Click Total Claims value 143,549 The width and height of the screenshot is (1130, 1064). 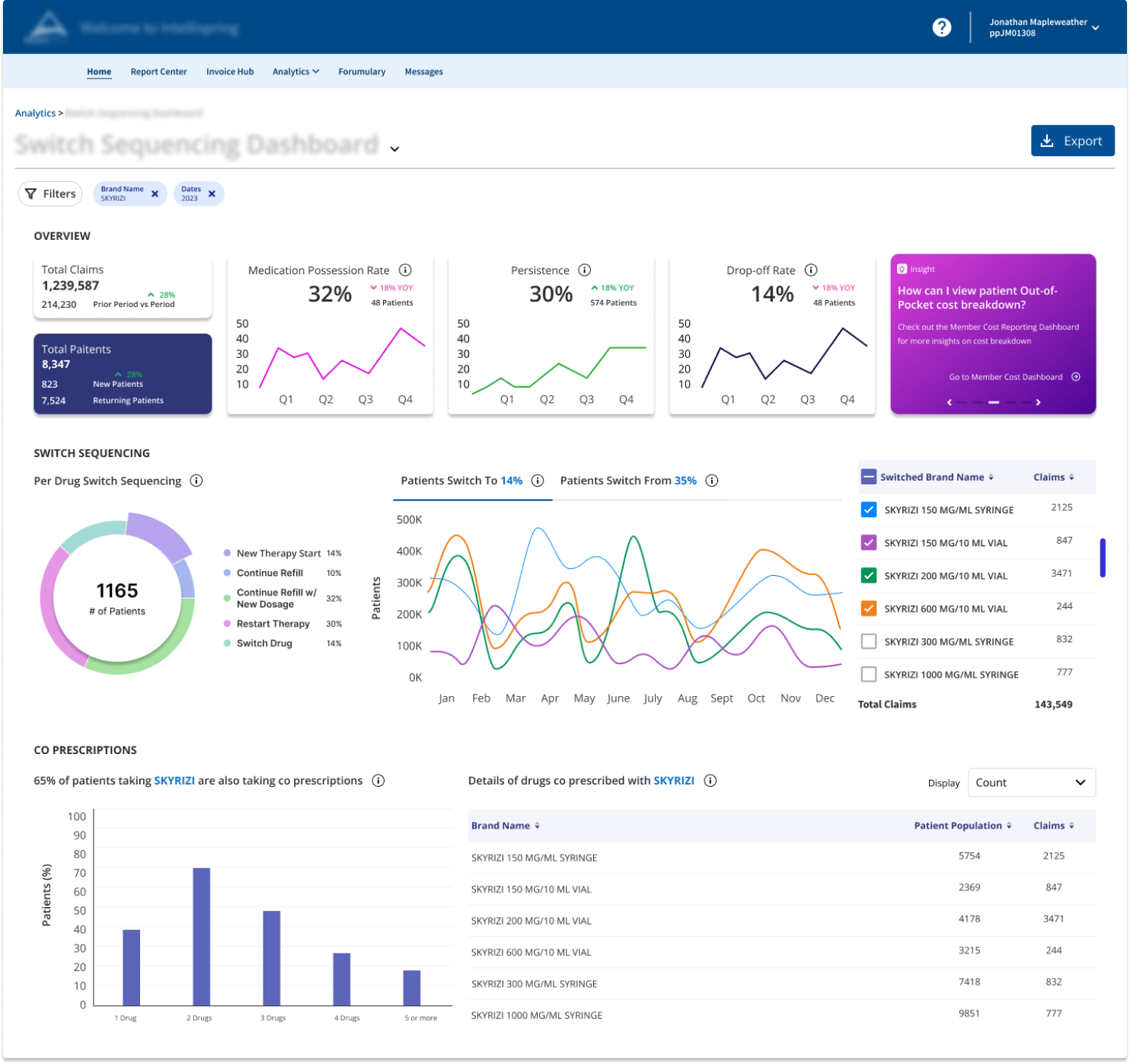coord(1053,705)
